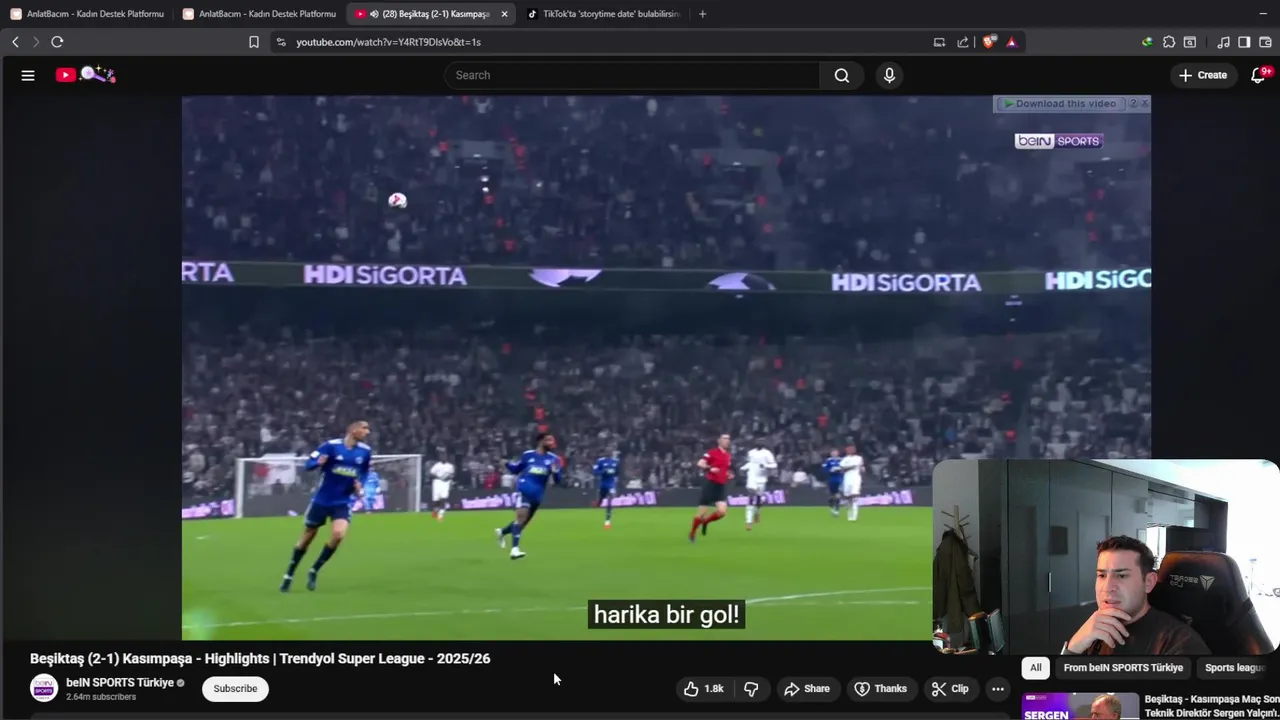This screenshot has height=720, width=1280.
Task: Open the Brave Wallet icon
Action: 1265,42
